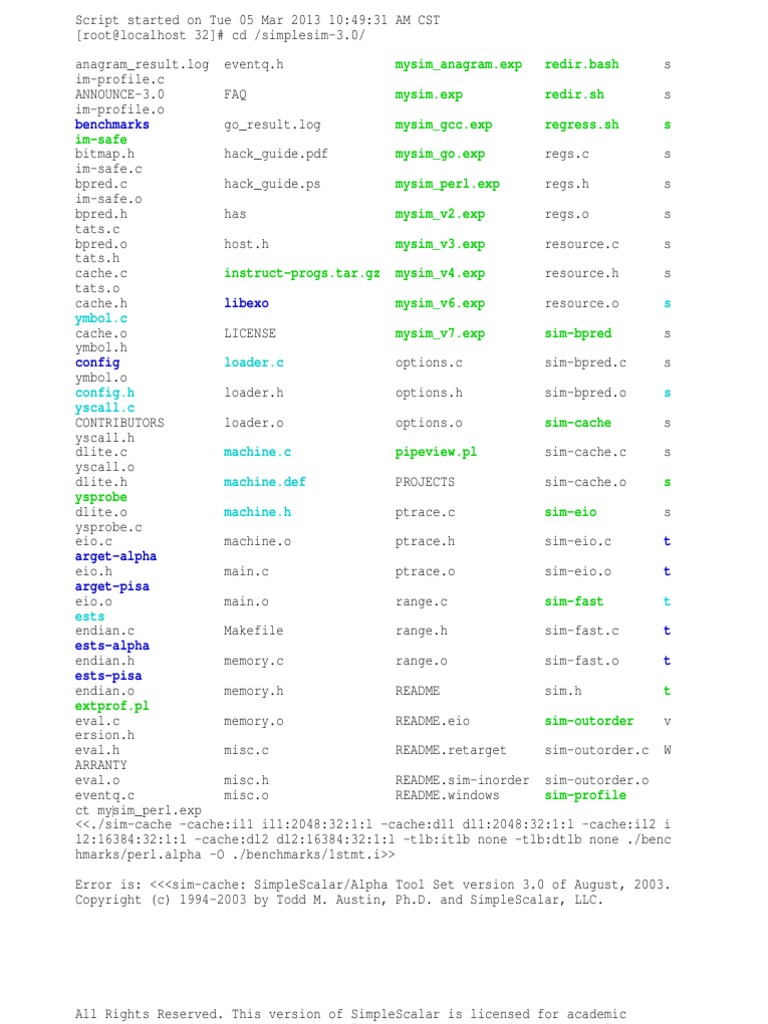Viewport: 768px width, 1024px height.
Task: Click the file name 'extprof.pl'
Action: click(x=112, y=706)
